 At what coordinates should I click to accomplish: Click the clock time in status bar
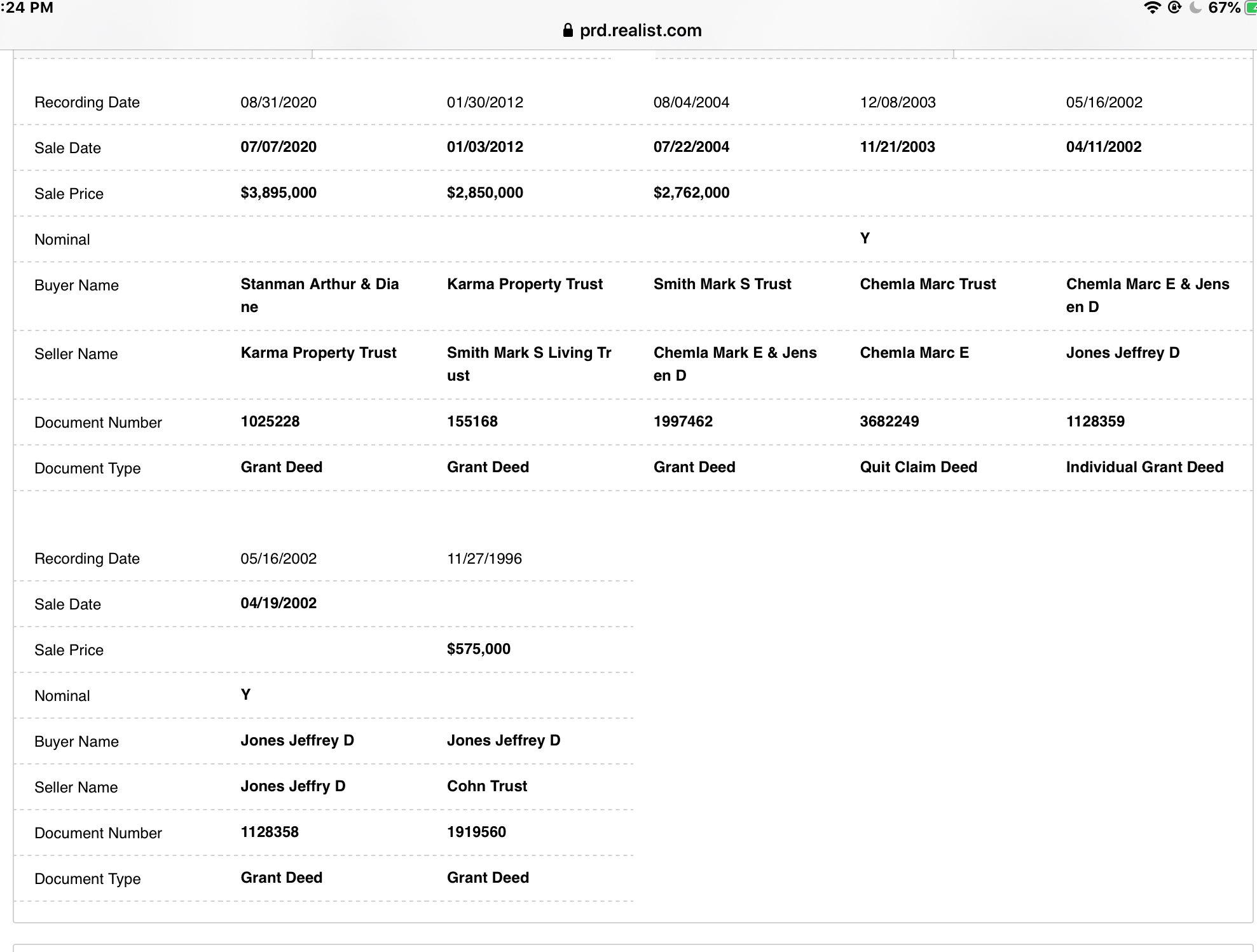pos(27,8)
